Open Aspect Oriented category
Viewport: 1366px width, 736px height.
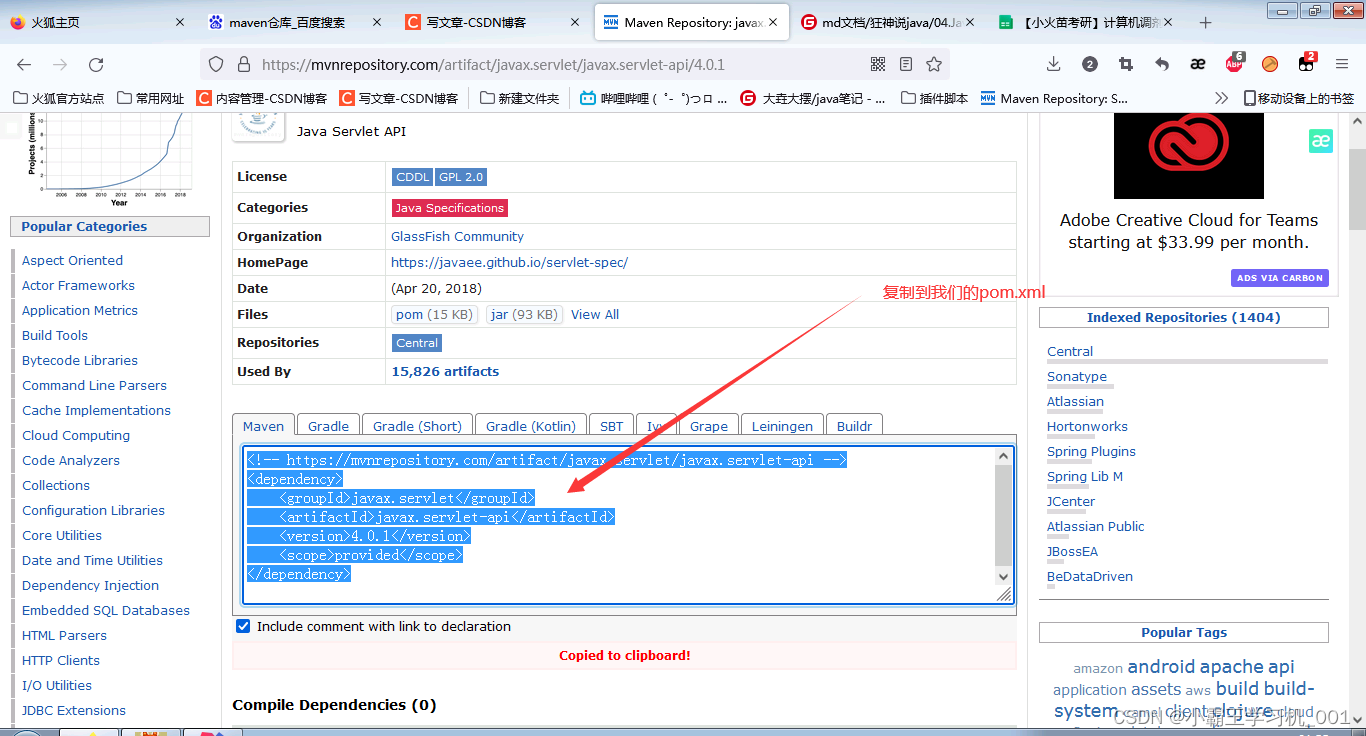72,260
